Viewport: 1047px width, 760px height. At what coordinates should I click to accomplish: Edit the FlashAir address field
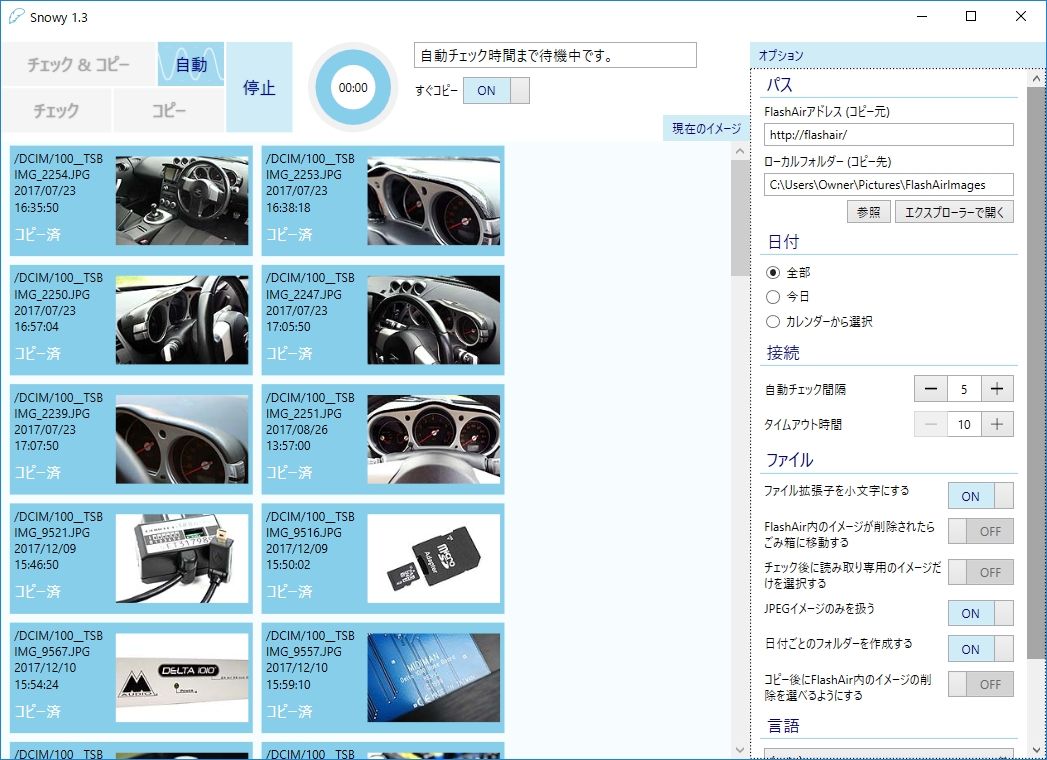click(x=889, y=134)
